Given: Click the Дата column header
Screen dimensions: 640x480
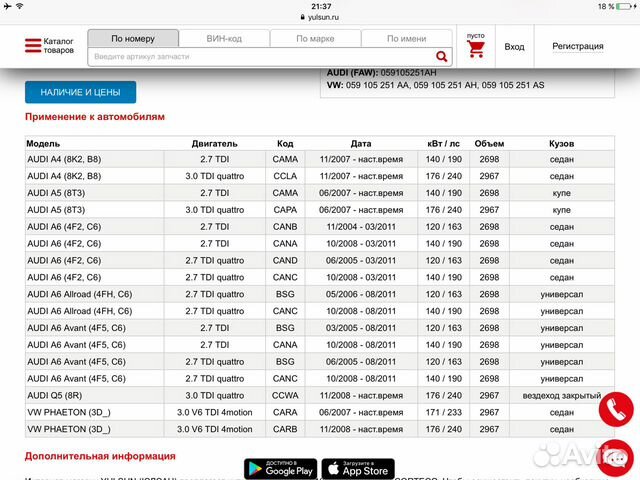Looking at the screenshot, I should pos(361,144).
